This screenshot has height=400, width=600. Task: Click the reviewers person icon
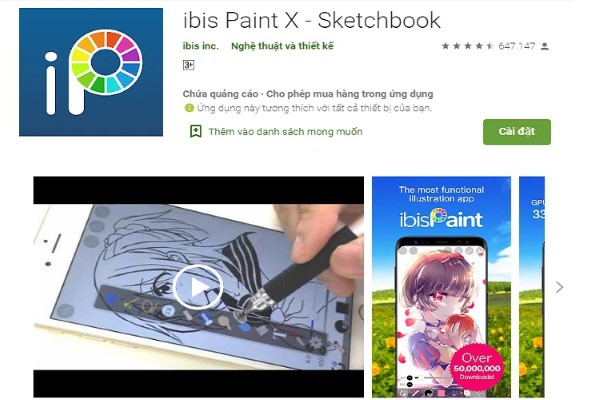[x=545, y=47]
